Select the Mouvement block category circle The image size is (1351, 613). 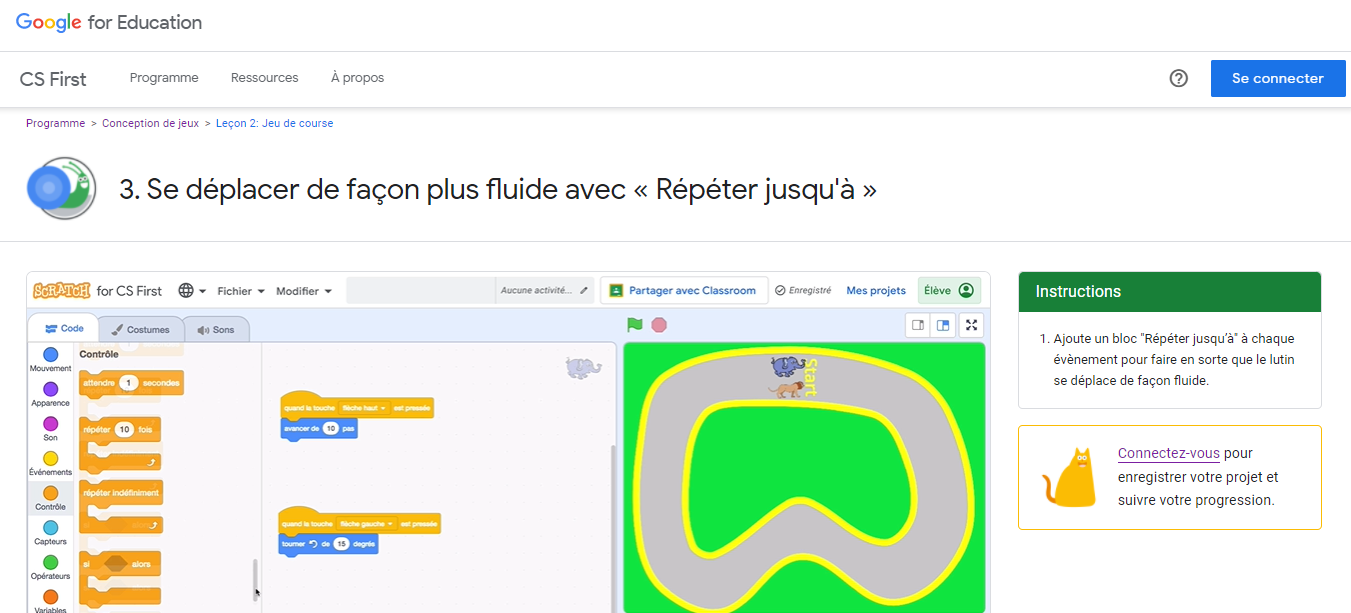(x=50, y=355)
